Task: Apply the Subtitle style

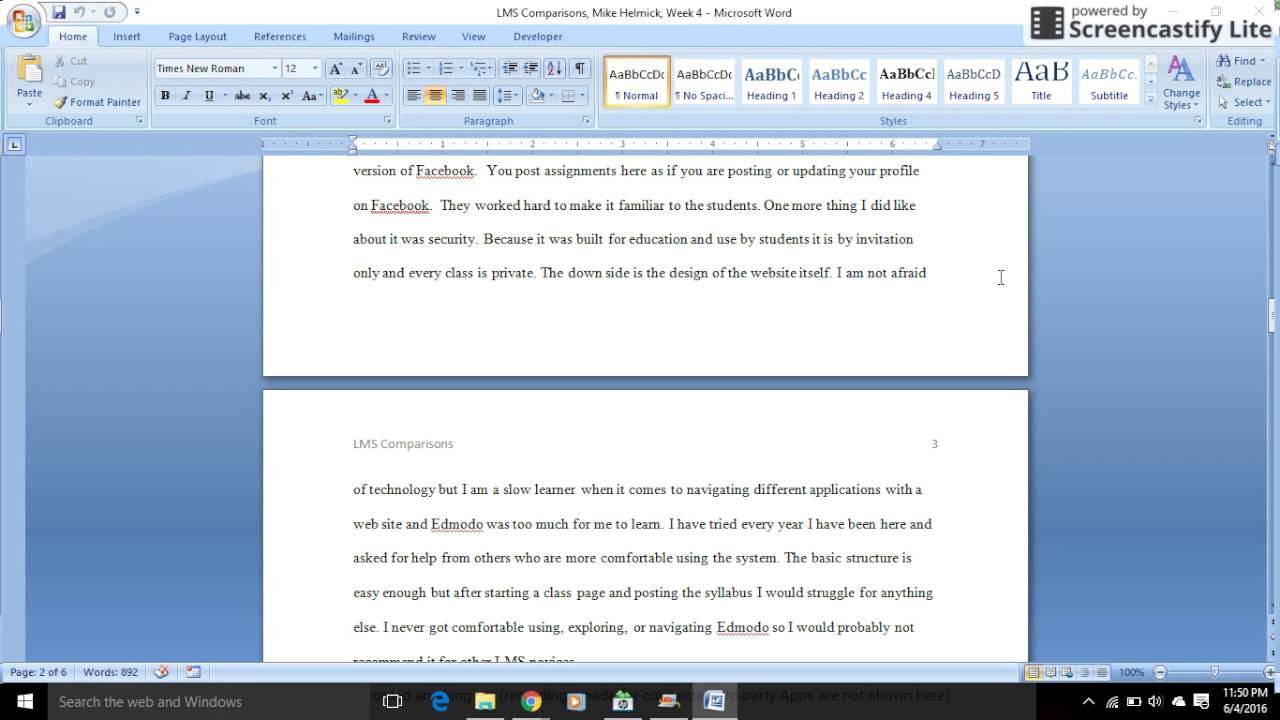Action: pyautogui.click(x=1109, y=81)
